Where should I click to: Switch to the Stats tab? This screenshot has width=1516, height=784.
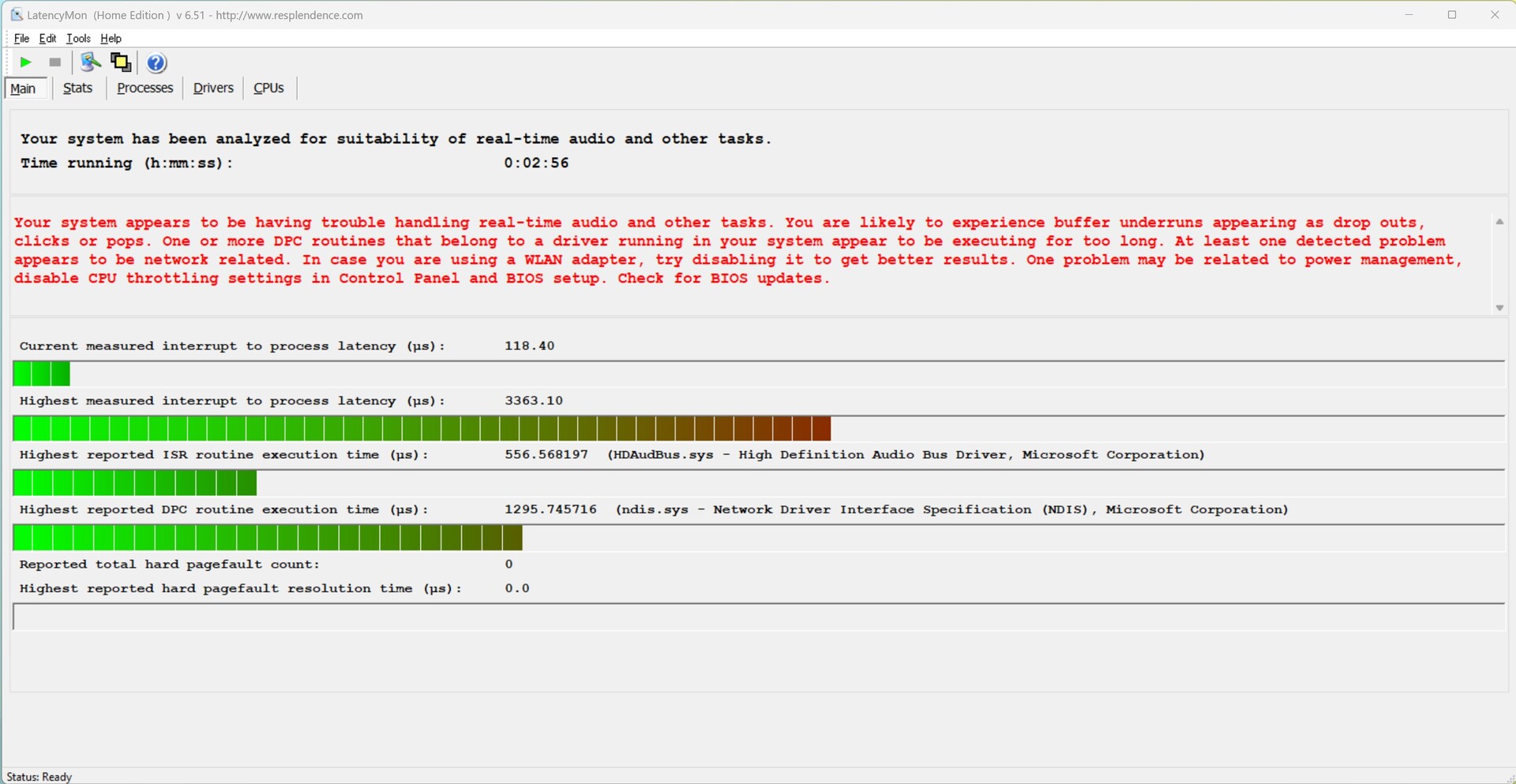[77, 88]
